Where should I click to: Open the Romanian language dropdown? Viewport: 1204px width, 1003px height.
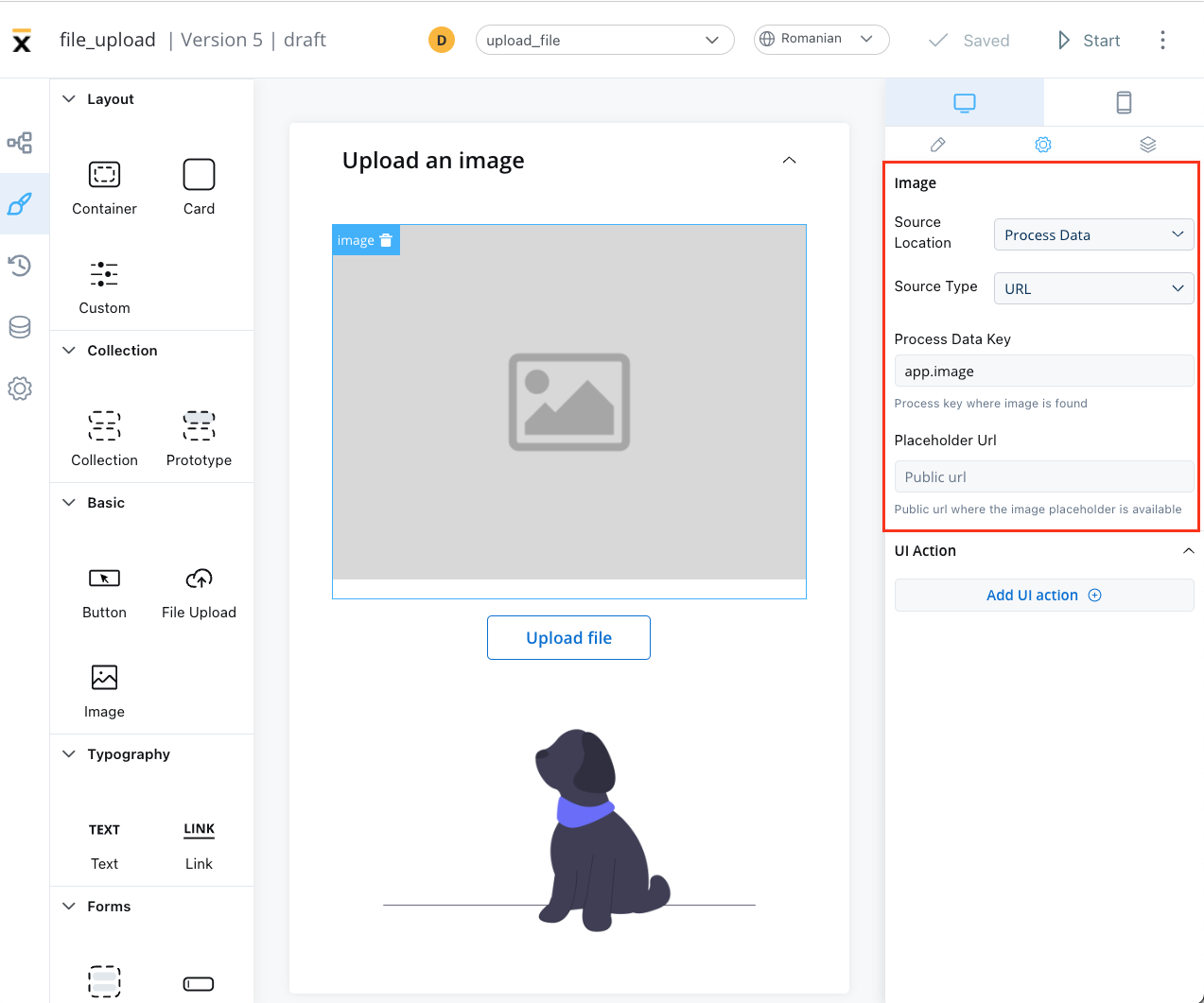point(821,39)
